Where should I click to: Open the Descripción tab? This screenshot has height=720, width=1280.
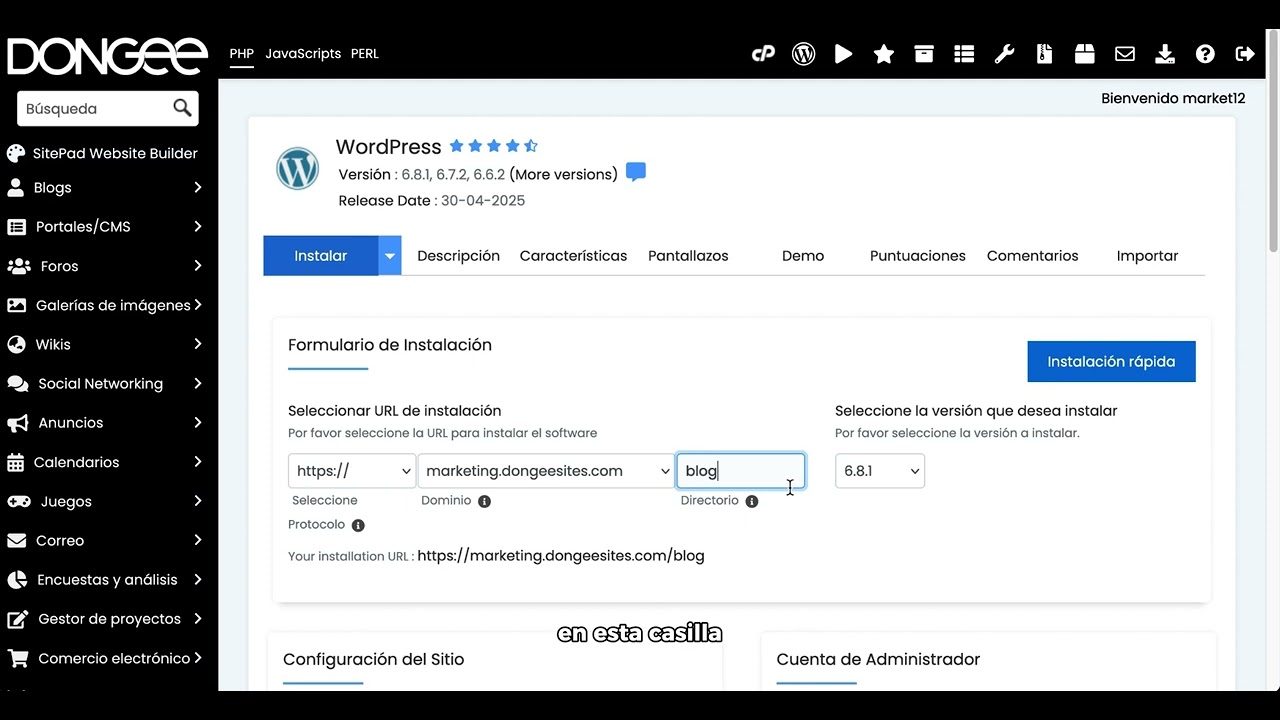[x=459, y=256]
